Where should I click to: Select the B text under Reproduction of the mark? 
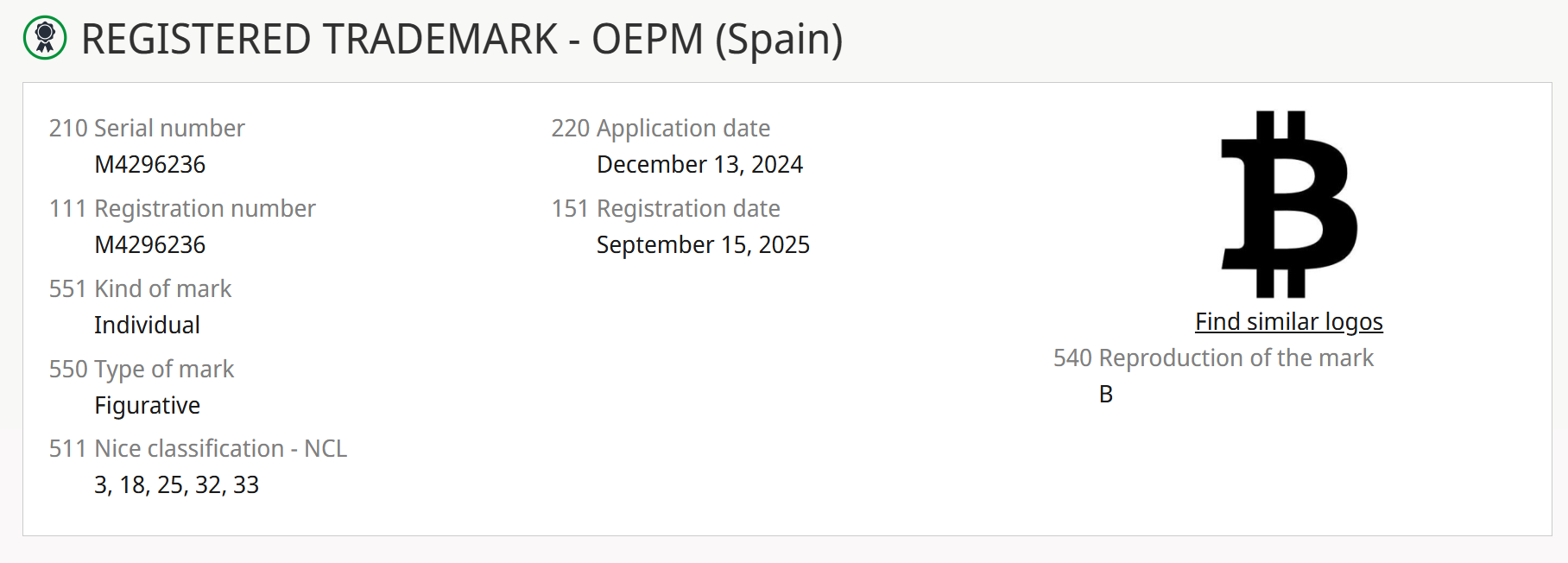click(x=1106, y=395)
